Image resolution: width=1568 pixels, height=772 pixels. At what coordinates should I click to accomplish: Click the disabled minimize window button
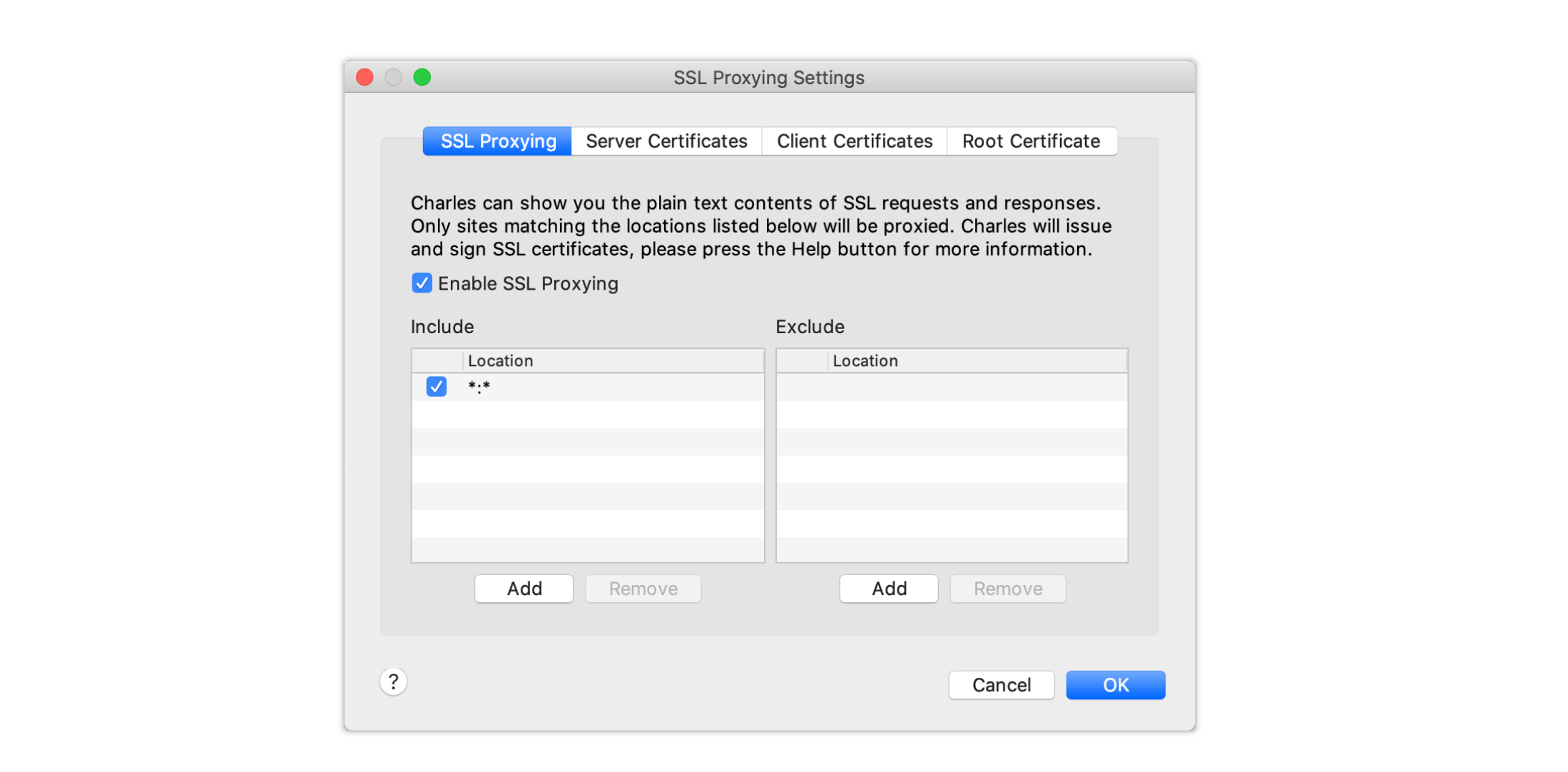(393, 77)
